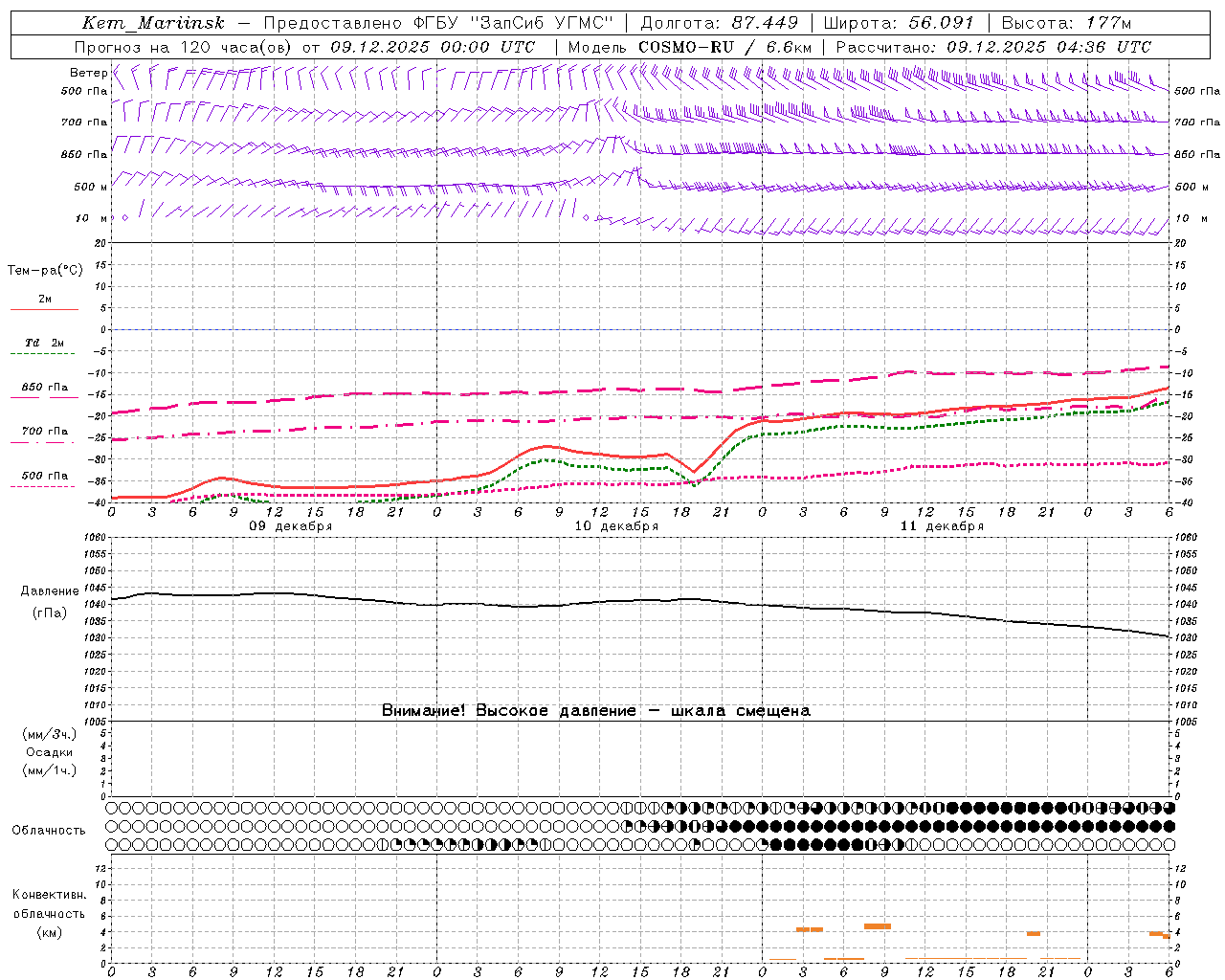The image size is (1225, 980).
Task: Click the station name Kem_Mariinsk
Action: [153, 24]
